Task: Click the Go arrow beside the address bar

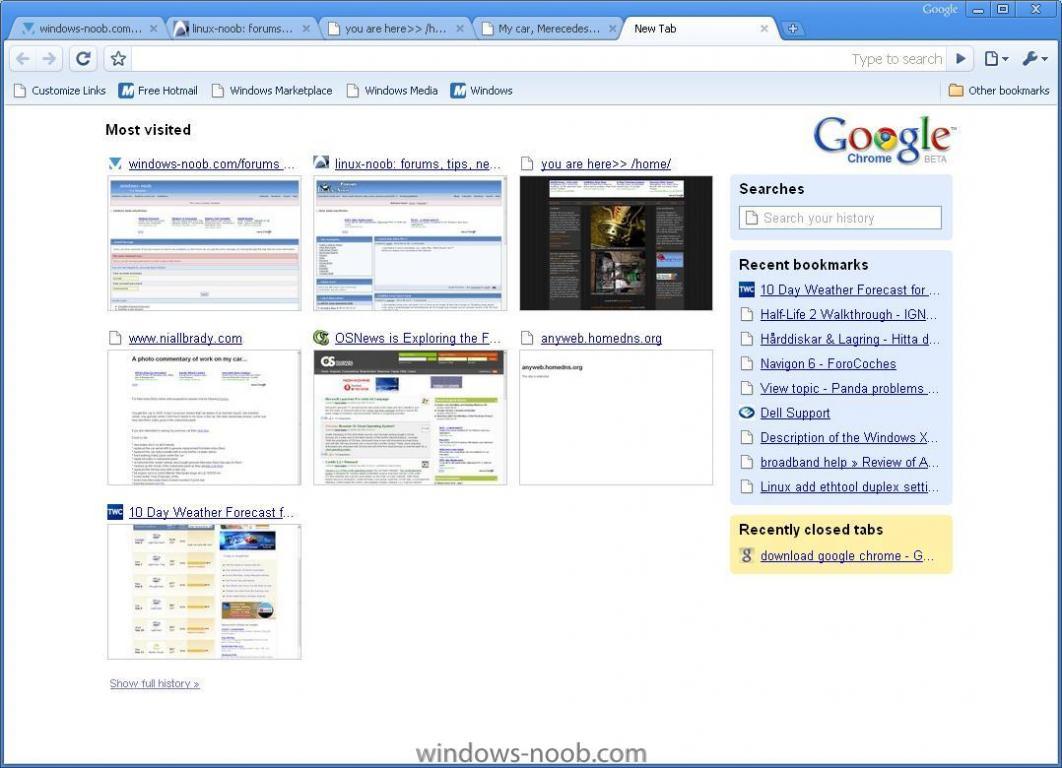Action: click(x=960, y=59)
